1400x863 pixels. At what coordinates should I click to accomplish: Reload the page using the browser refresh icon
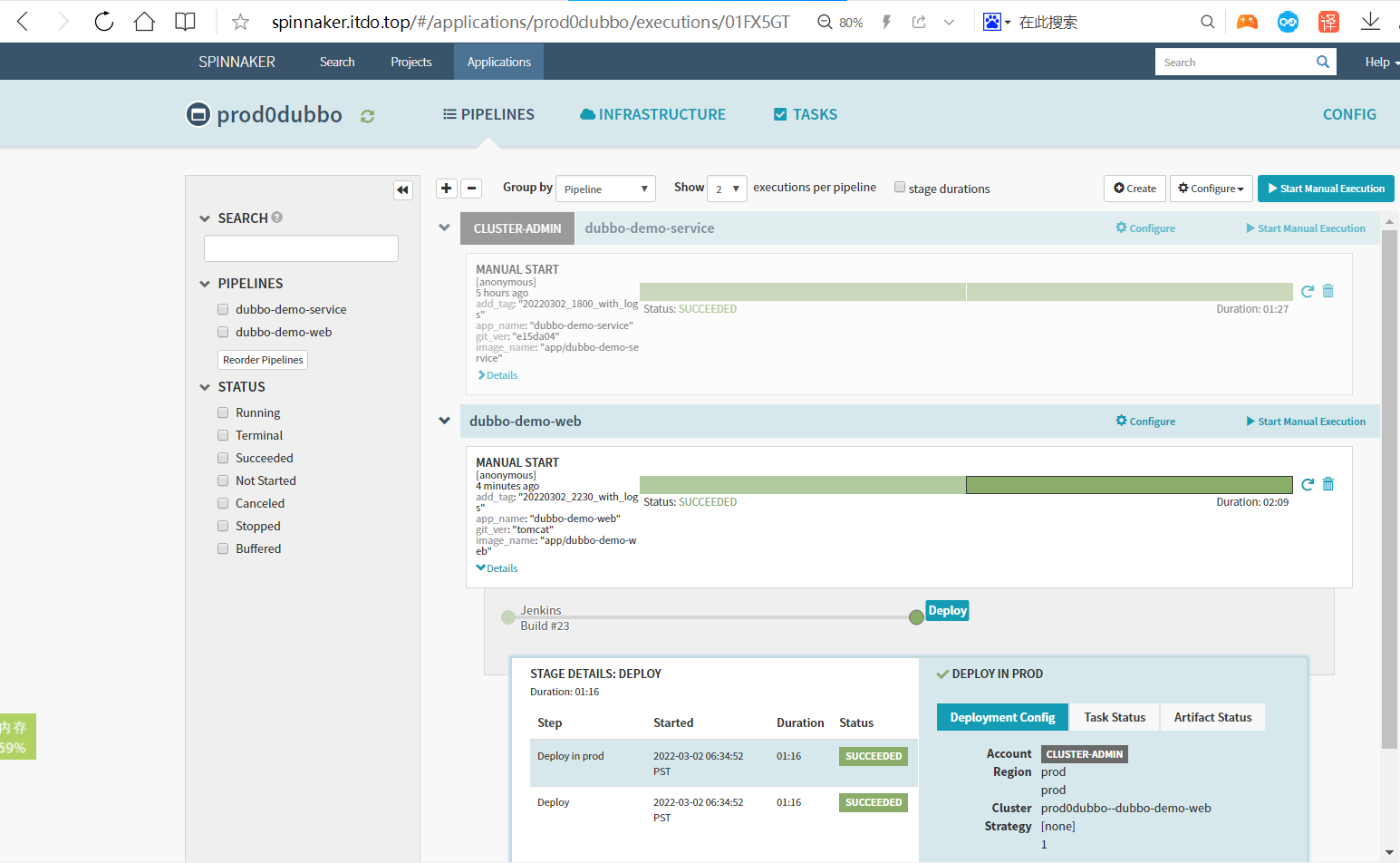[104, 22]
